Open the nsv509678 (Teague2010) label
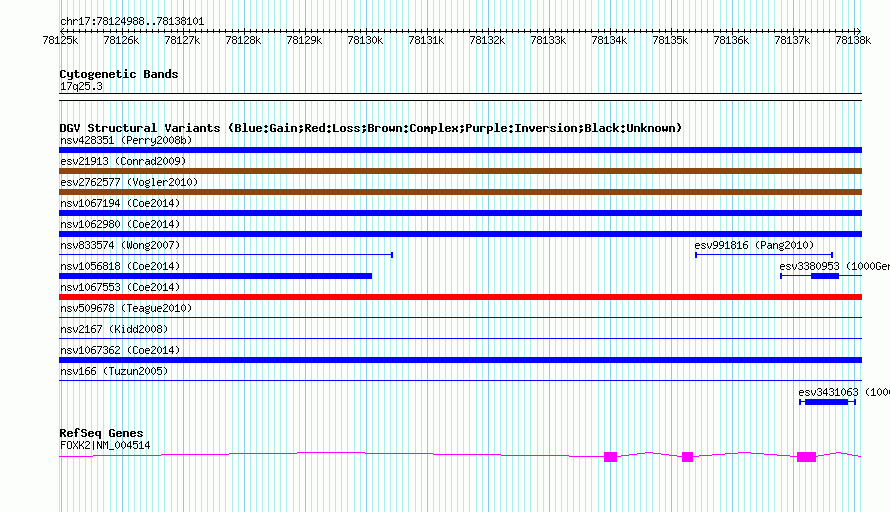This screenshot has width=890, height=512. pyautogui.click(x=126, y=308)
